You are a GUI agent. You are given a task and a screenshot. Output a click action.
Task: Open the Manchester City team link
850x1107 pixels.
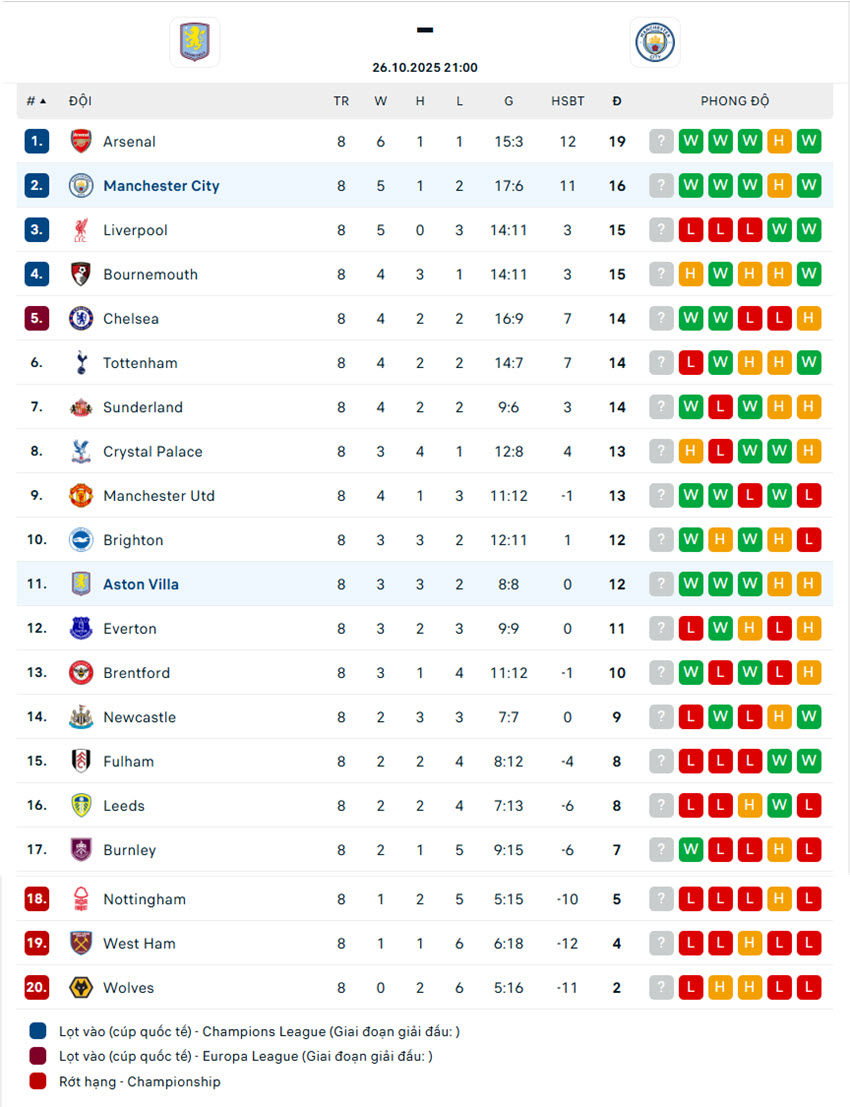click(x=161, y=186)
